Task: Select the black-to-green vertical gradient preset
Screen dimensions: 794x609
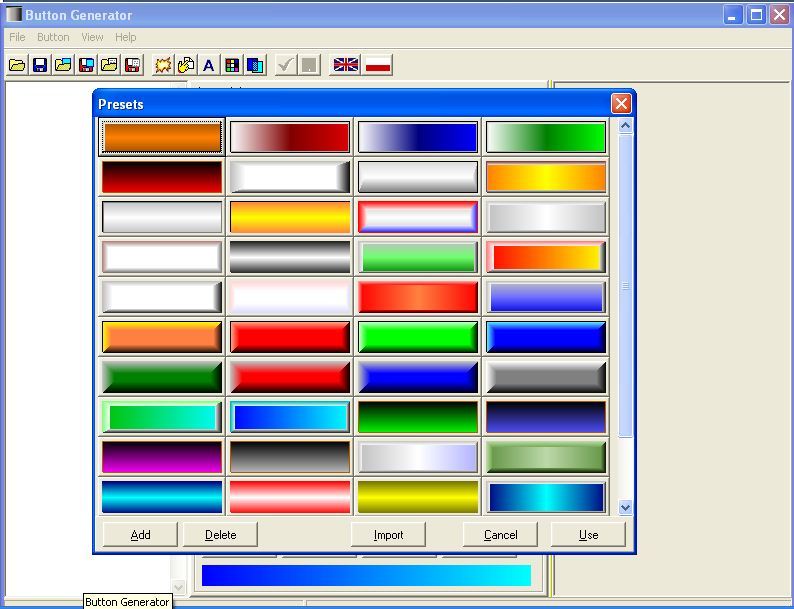Action: (418, 417)
